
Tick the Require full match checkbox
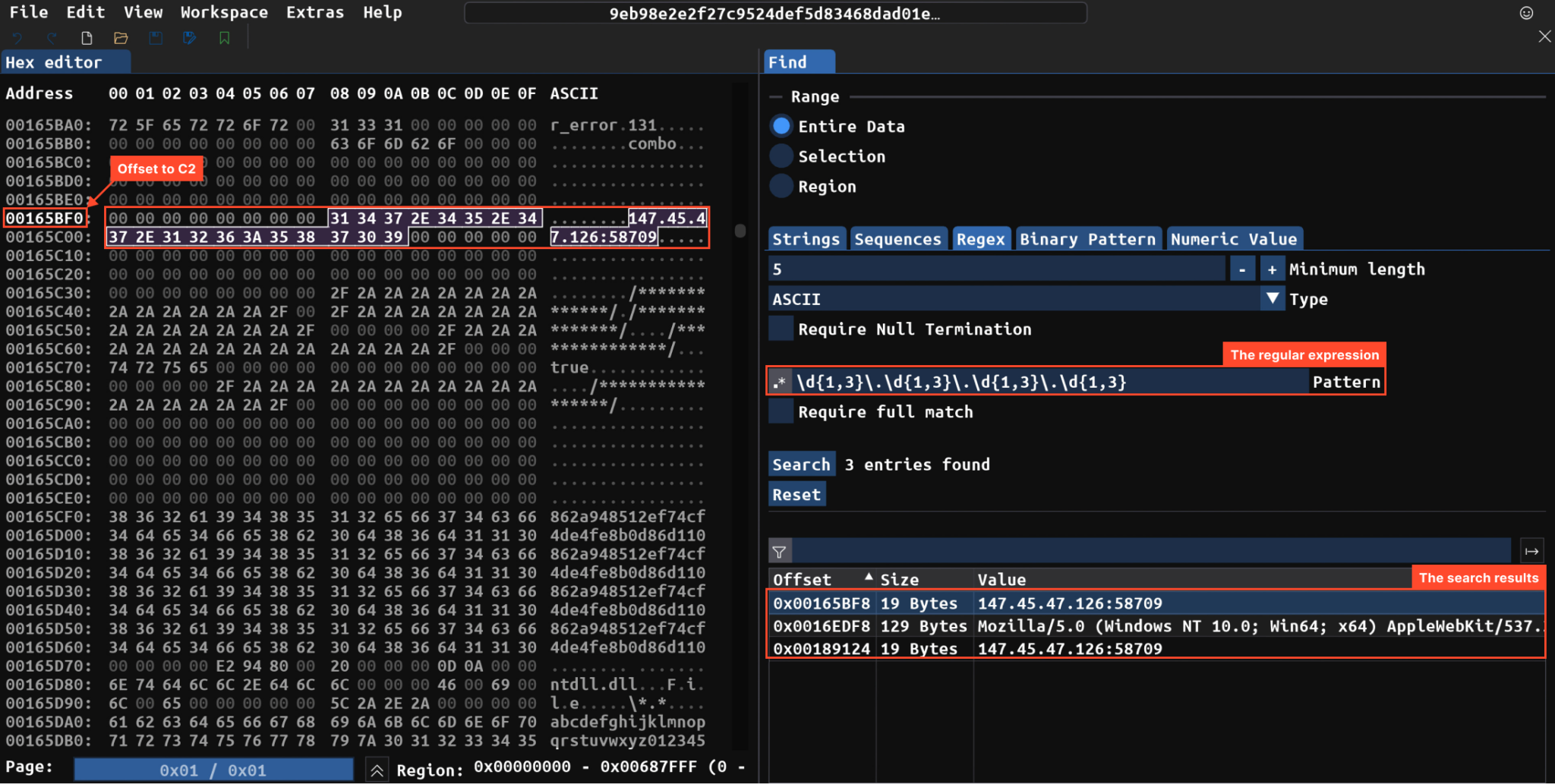pos(781,411)
